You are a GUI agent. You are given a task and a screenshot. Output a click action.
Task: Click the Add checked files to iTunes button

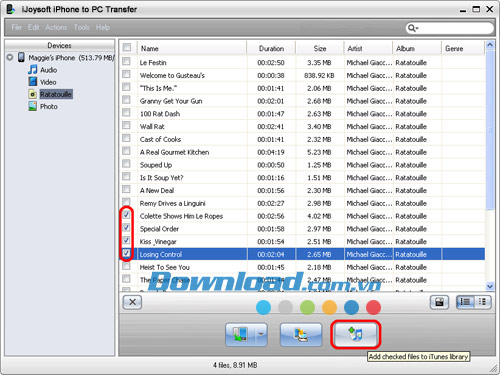tap(356, 334)
